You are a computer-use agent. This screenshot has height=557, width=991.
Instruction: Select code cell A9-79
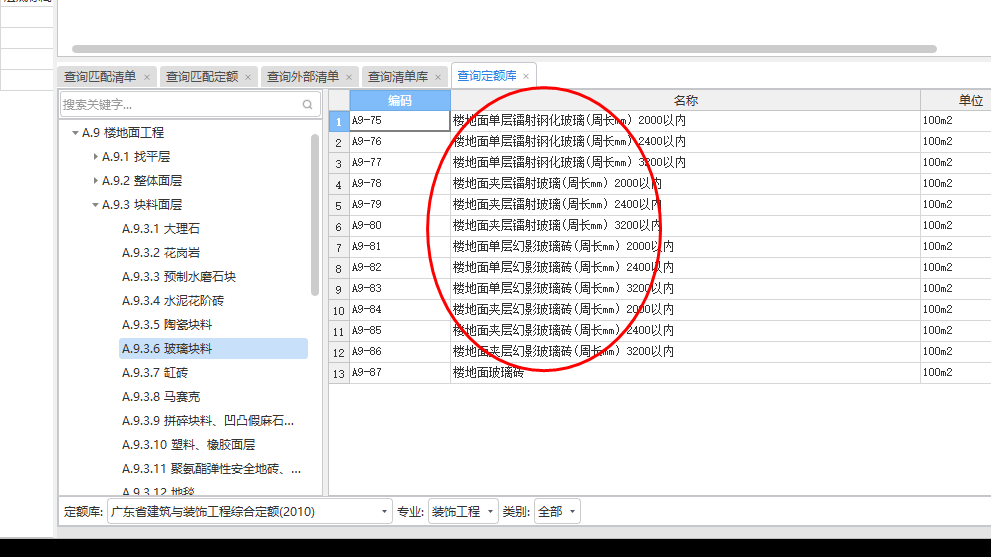pyautogui.click(x=400, y=204)
